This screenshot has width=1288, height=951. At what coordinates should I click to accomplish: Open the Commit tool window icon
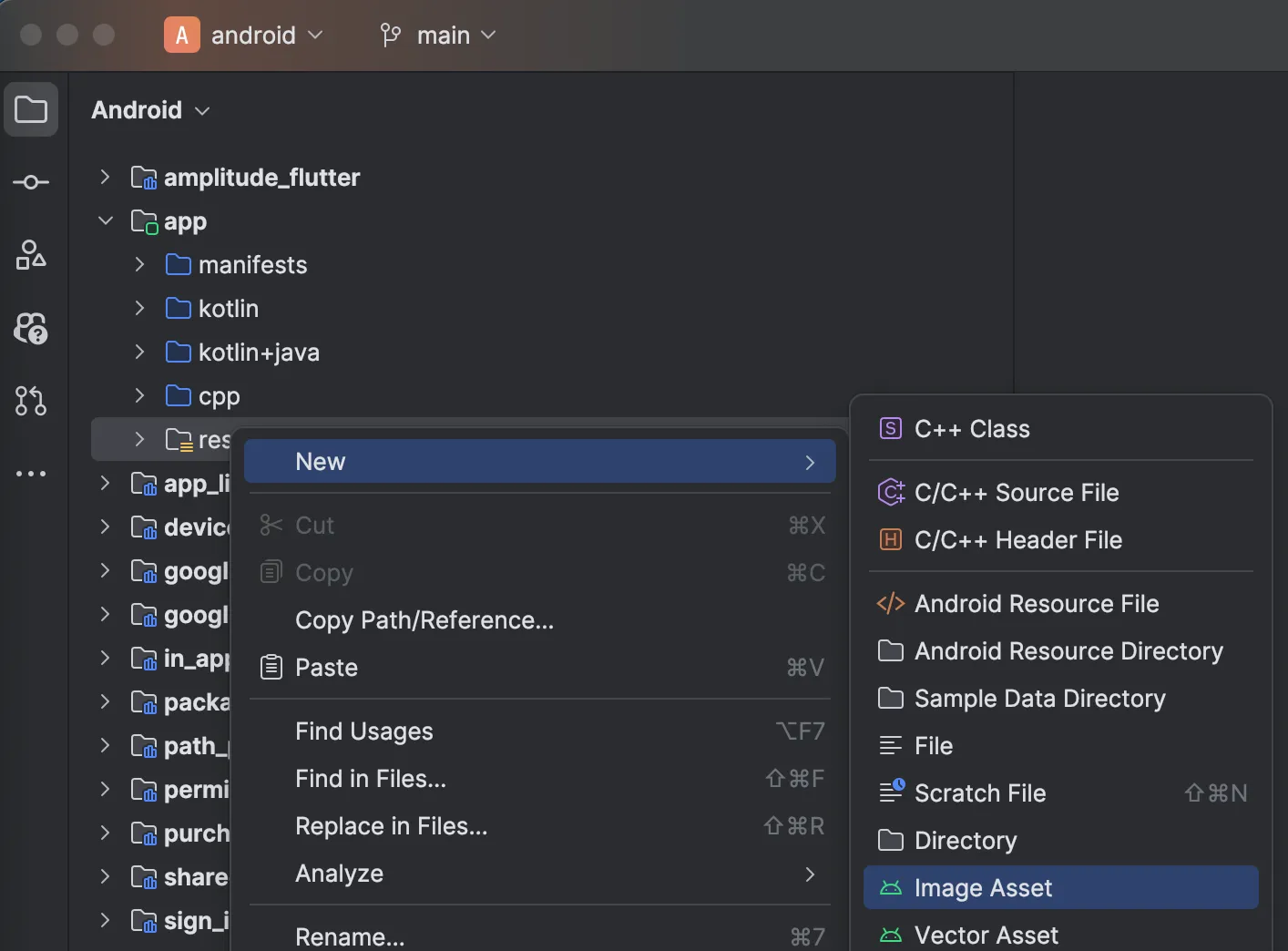(x=31, y=183)
